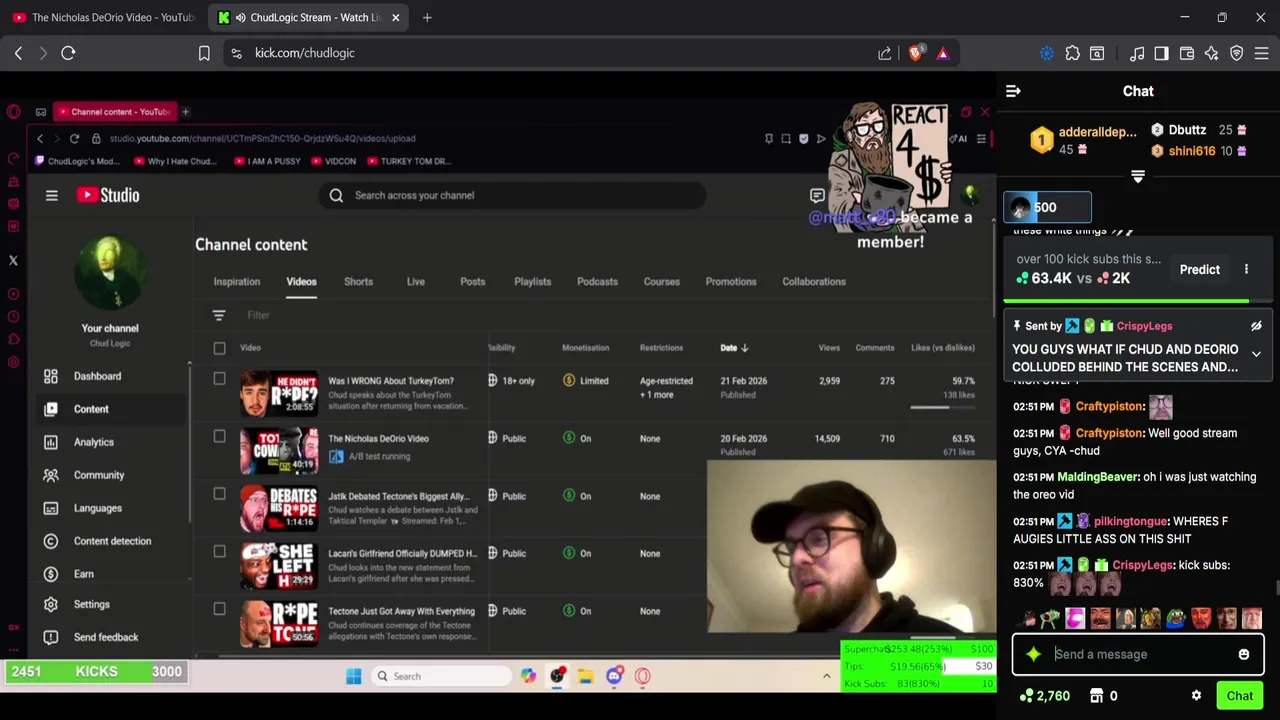Viewport: 1280px width, 720px height.
Task: Open the green channel points icon
Action: point(1026,696)
